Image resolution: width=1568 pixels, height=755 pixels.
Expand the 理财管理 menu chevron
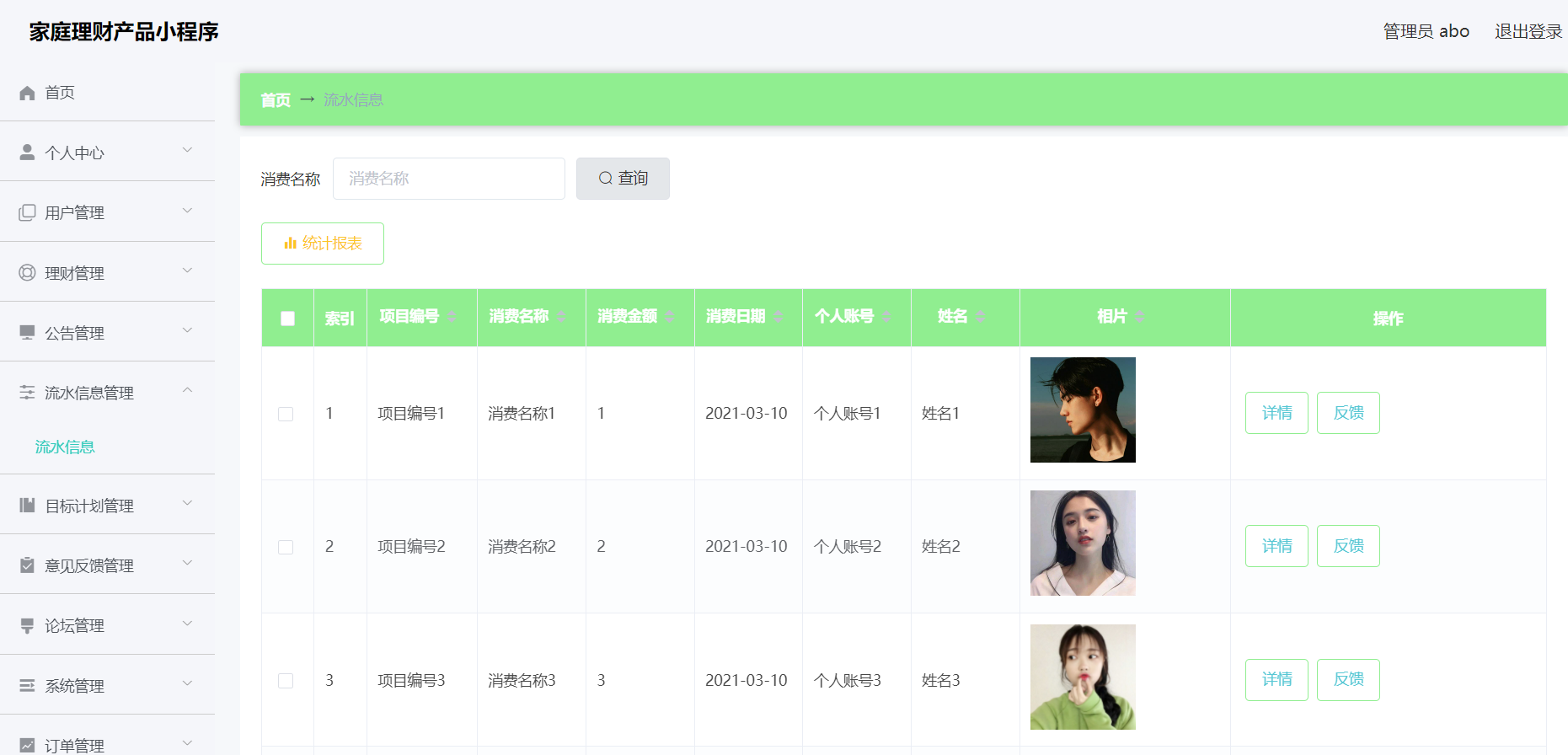[187, 270]
